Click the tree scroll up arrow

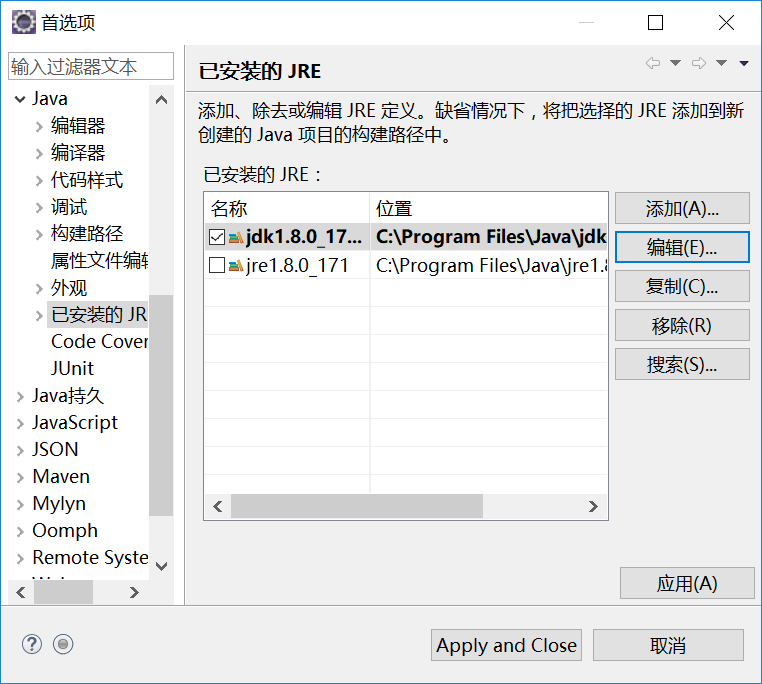pos(161,100)
